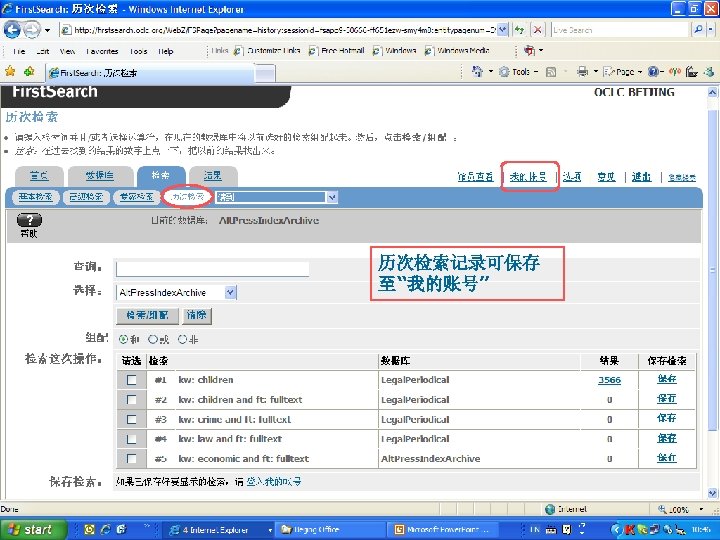The width and height of the screenshot is (720, 540).
Task: Click the Tools gear icon in command bar
Action: tap(504, 72)
